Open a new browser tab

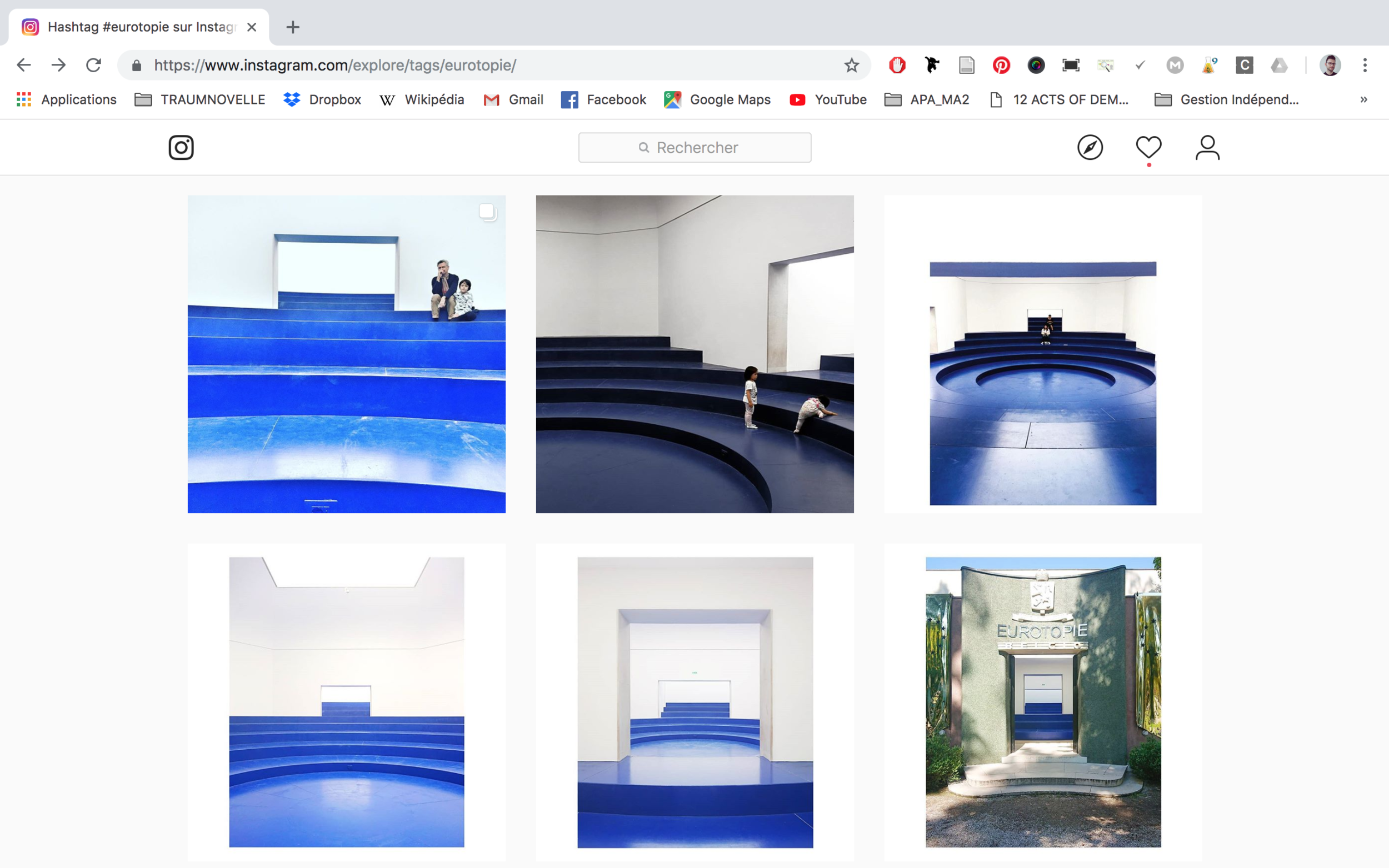293,27
